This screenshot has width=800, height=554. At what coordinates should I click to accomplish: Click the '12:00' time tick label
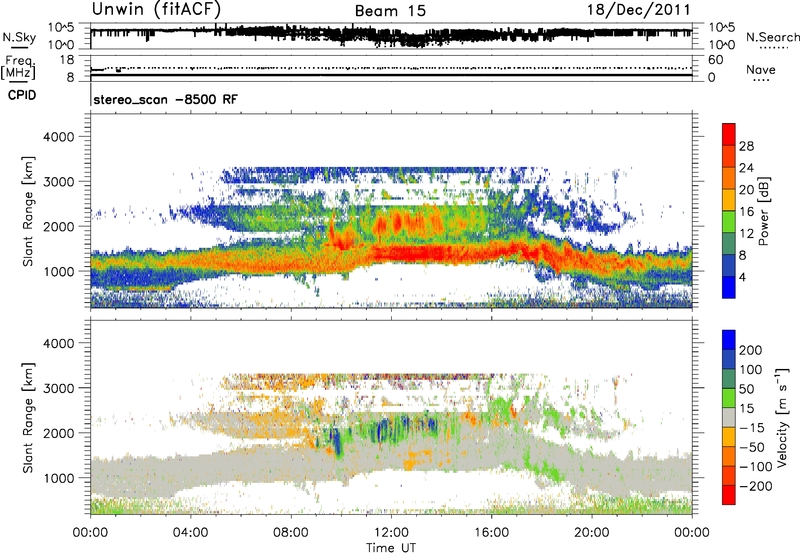pyautogui.click(x=391, y=533)
